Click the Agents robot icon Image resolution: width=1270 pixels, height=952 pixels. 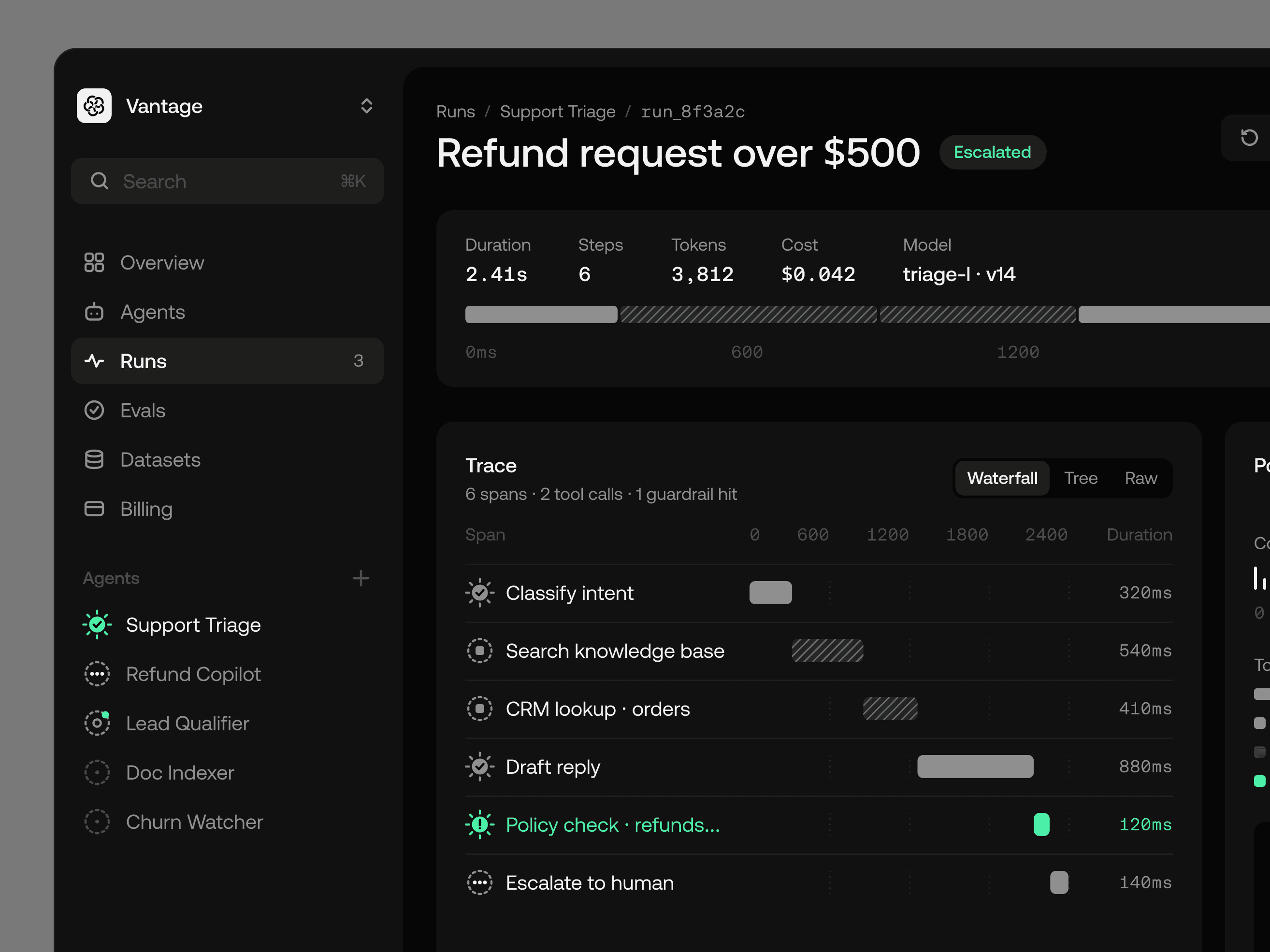[94, 312]
